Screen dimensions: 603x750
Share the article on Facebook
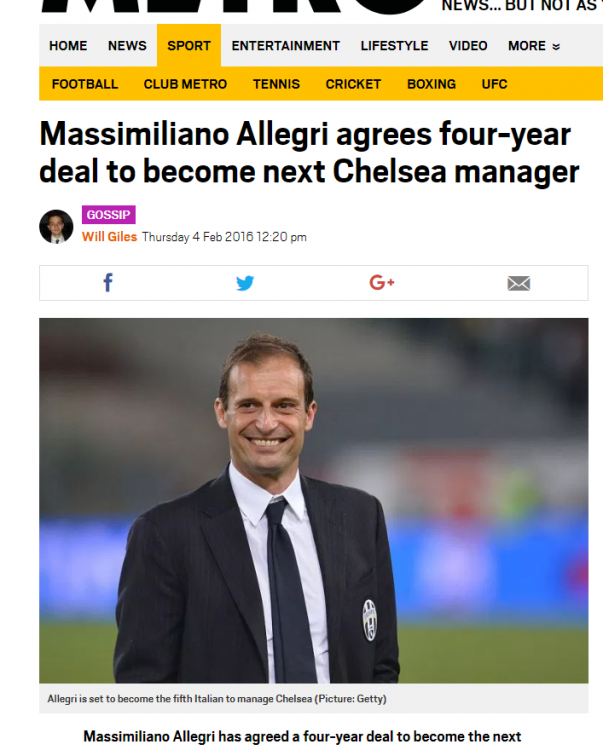pyautogui.click(x=108, y=283)
